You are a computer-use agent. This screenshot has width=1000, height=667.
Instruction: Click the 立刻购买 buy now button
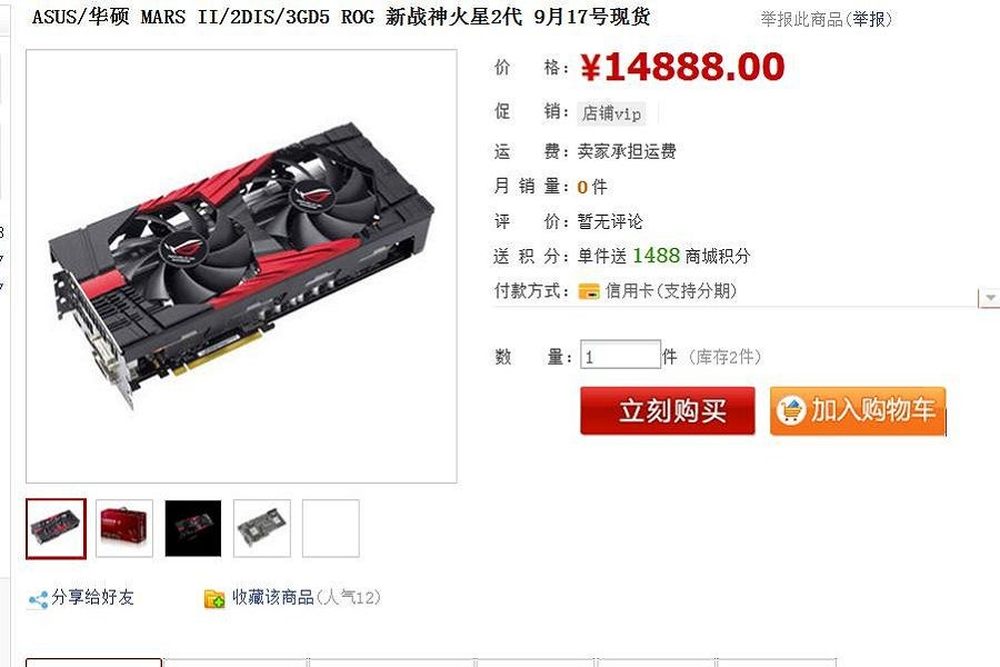click(668, 411)
